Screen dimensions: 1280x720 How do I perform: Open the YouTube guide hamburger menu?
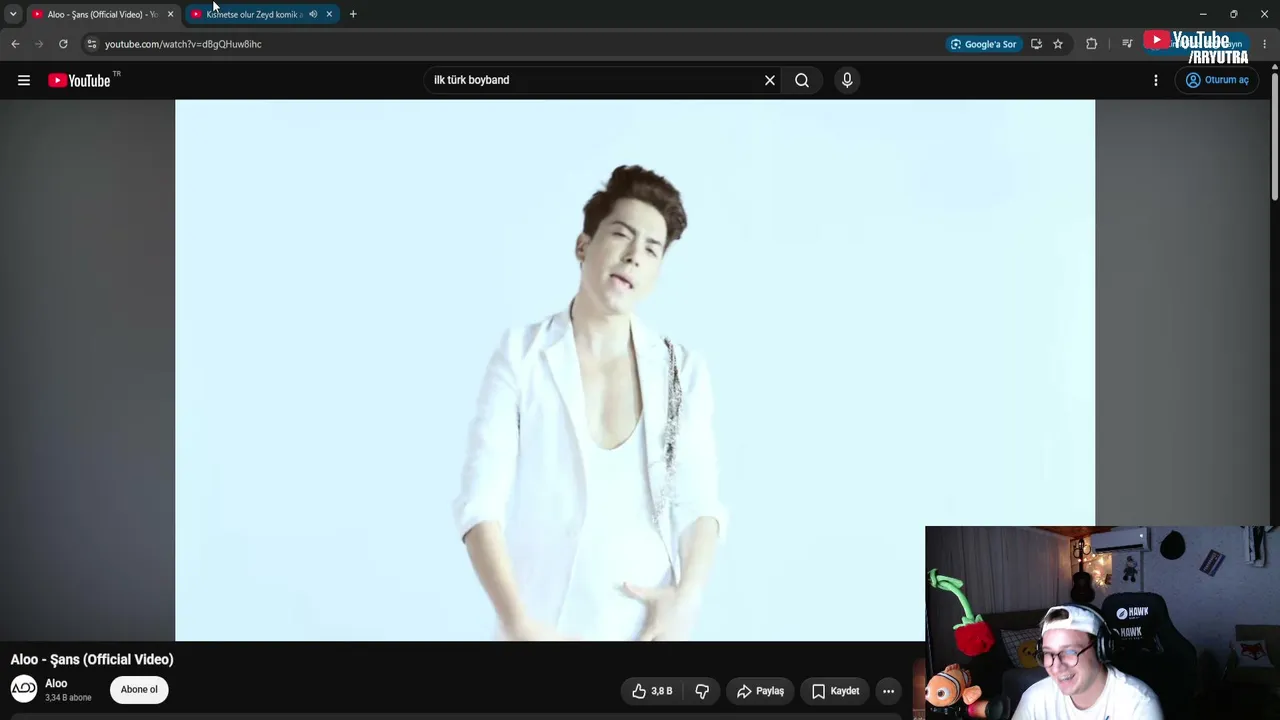pos(24,80)
